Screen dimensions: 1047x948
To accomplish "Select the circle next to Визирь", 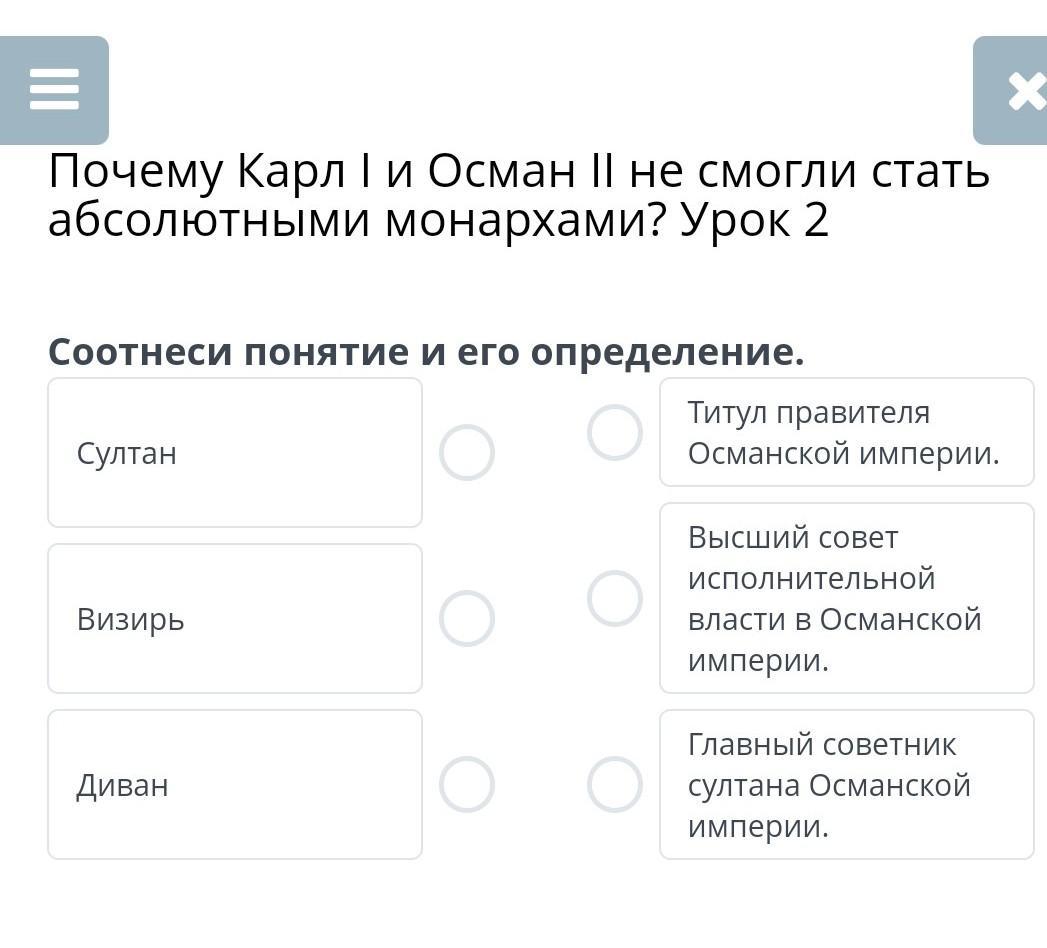I will 467,618.
